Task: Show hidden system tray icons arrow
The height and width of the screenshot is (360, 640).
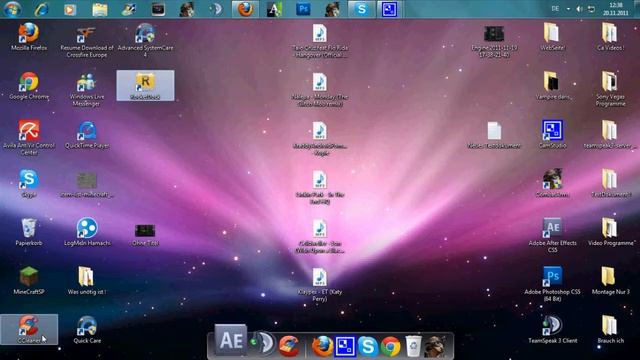Action: coord(568,9)
